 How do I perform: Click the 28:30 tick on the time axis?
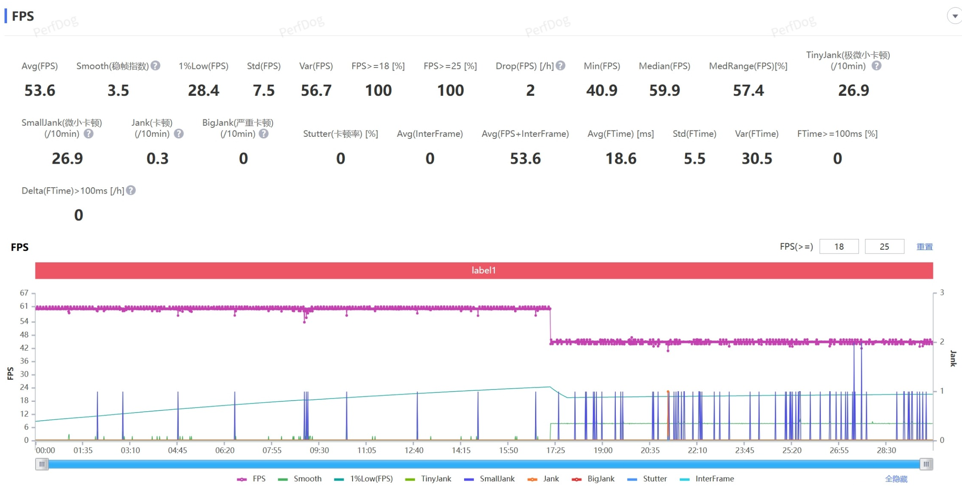(x=887, y=450)
